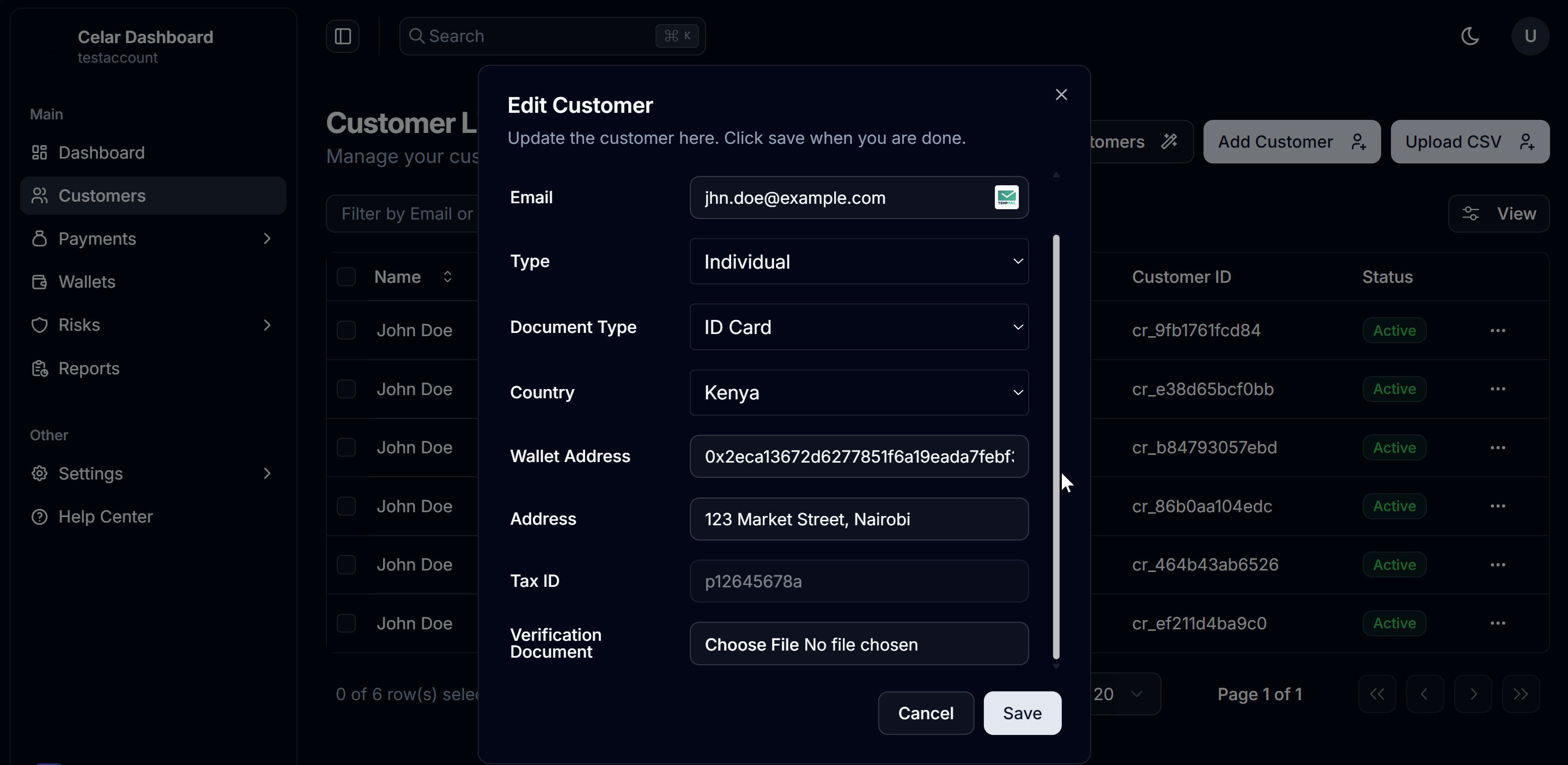Open the View column options
The image size is (1568, 765).
[1499, 214]
